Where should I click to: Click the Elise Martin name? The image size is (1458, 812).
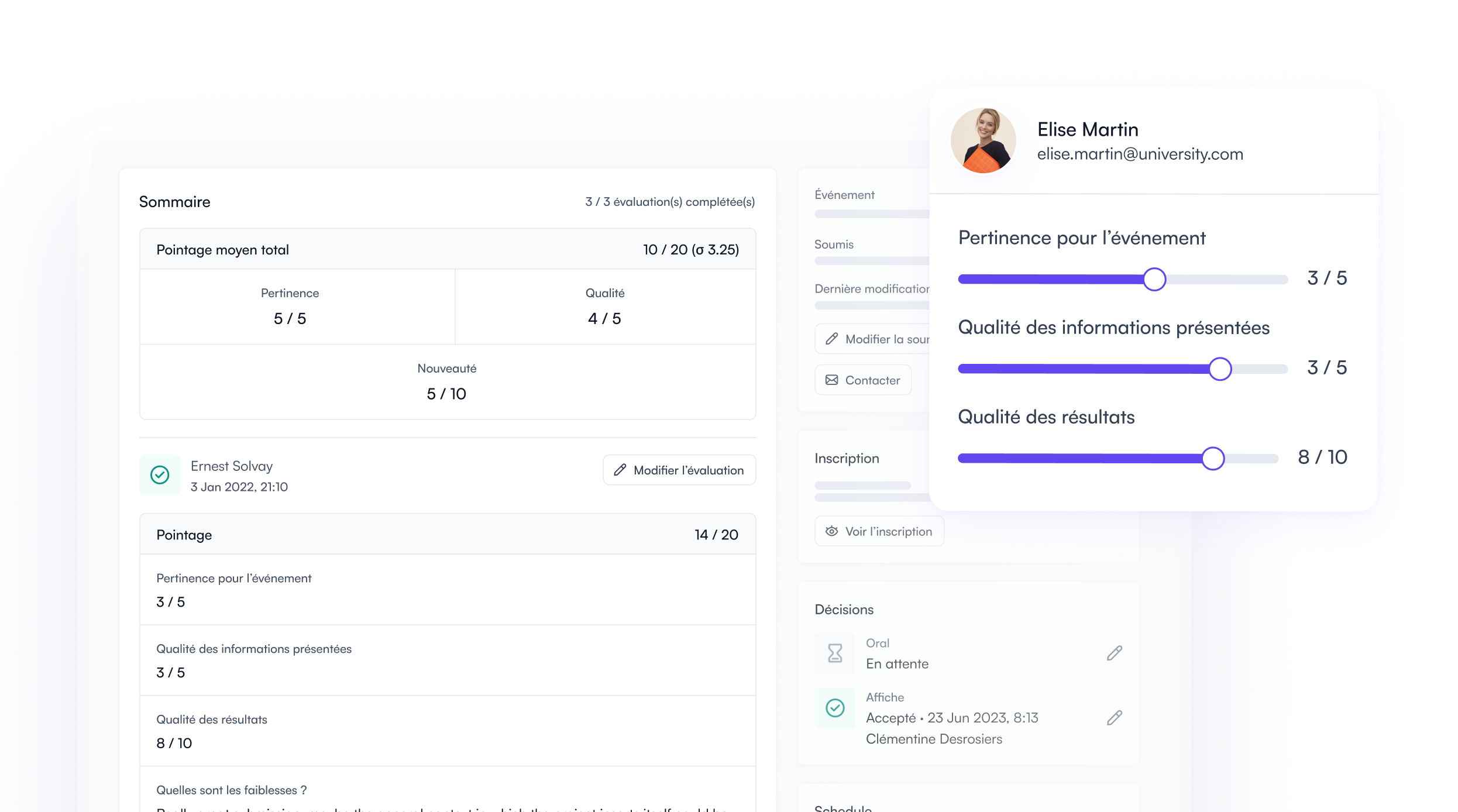click(1088, 129)
